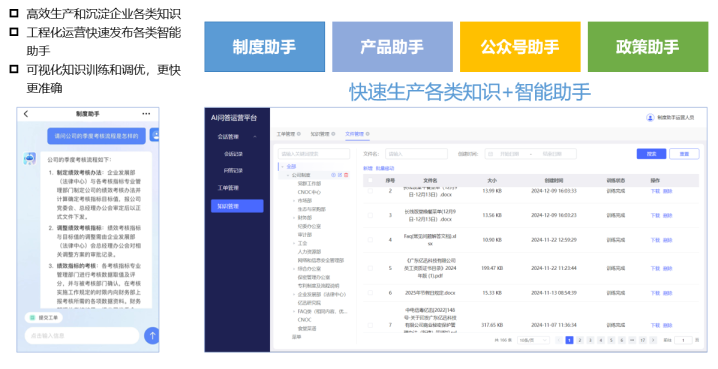The height and width of the screenshot is (369, 718).
Task: Add subfolder using plus icon beside 公司制度
Action: pos(333,175)
